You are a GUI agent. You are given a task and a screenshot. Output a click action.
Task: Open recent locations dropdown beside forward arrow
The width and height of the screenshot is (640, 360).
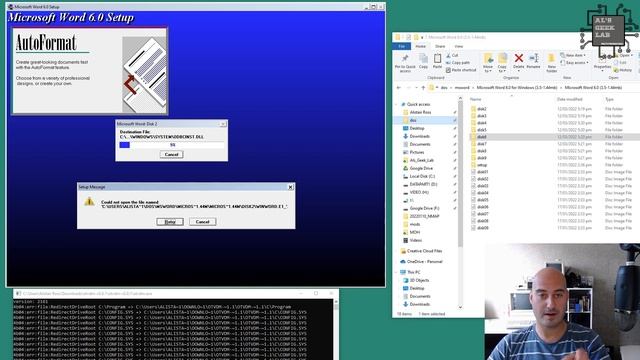pyautogui.click(x=416, y=87)
